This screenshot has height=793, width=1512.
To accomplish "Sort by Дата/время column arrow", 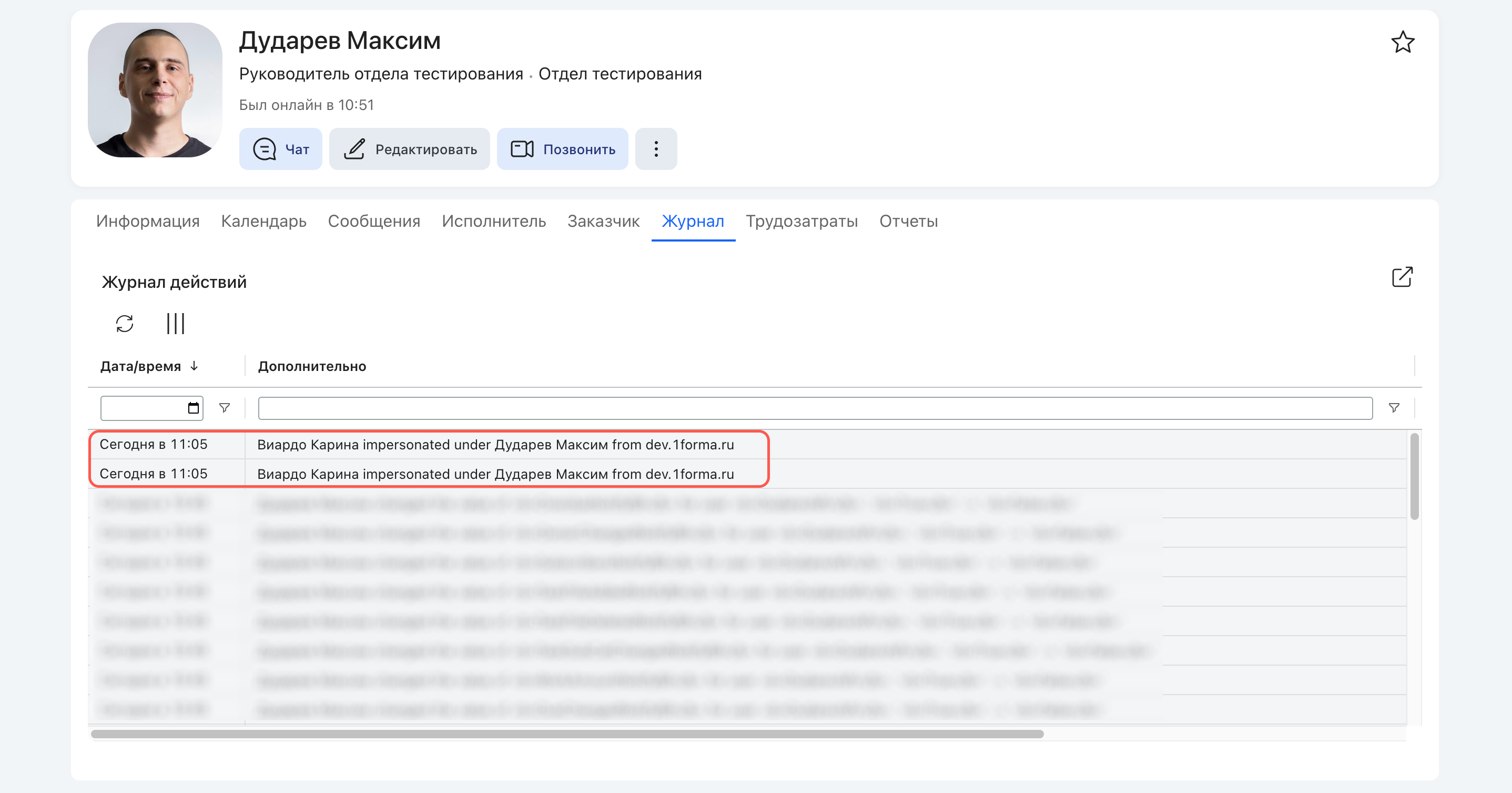I will [x=194, y=366].
